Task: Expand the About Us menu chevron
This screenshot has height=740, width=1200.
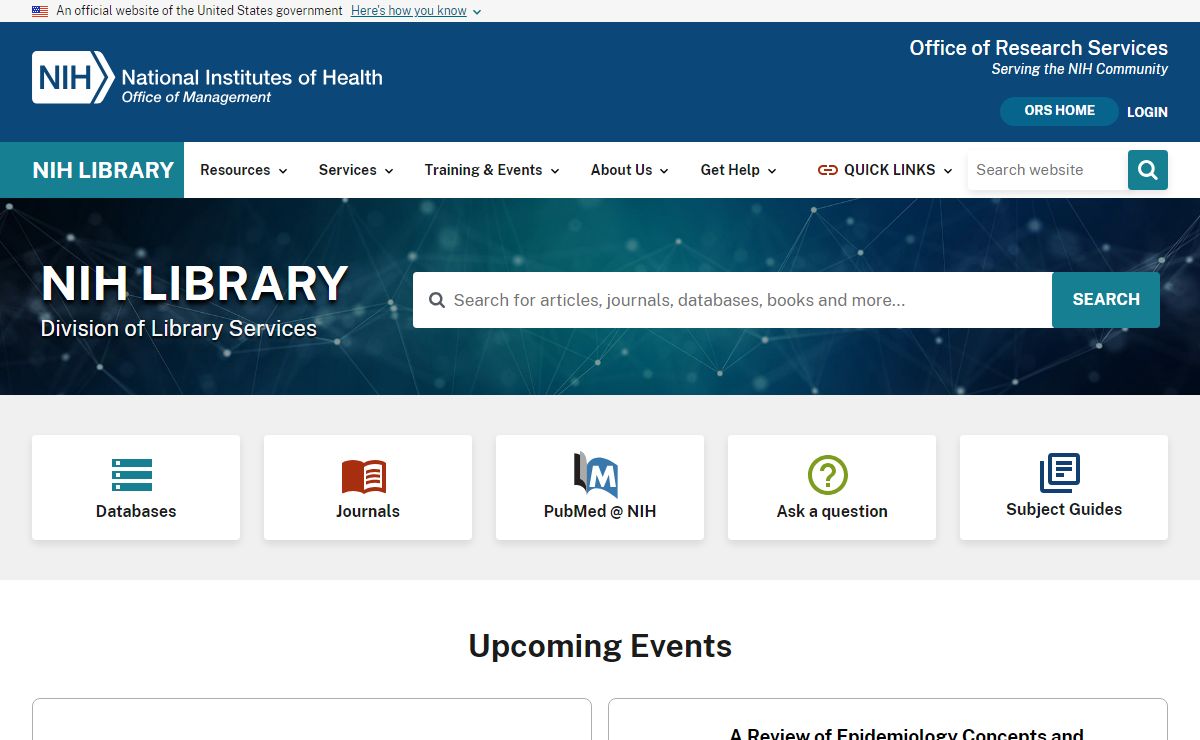Action: (664, 171)
